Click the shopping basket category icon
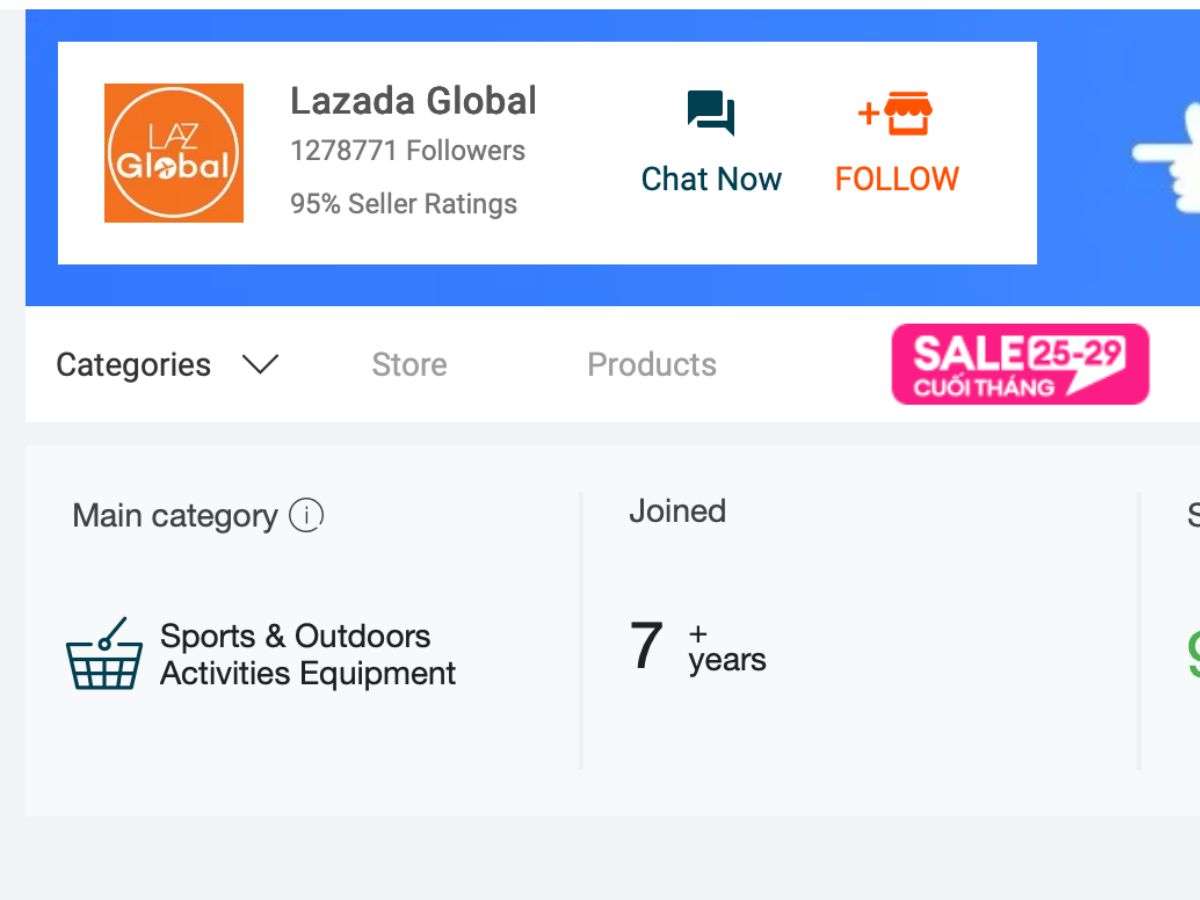The height and width of the screenshot is (900, 1200). (104, 653)
